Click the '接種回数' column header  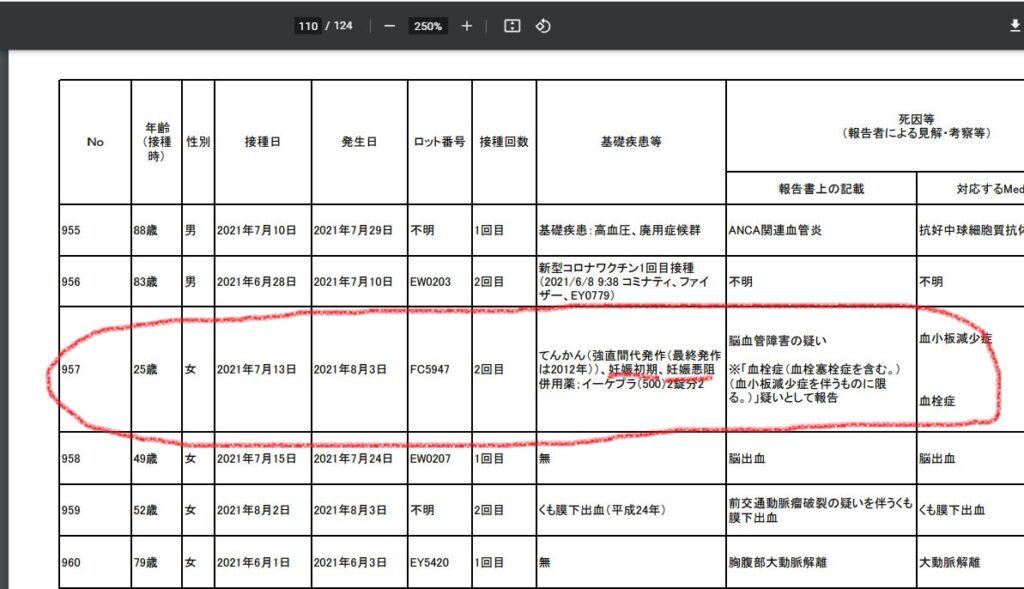pyautogui.click(x=504, y=142)
